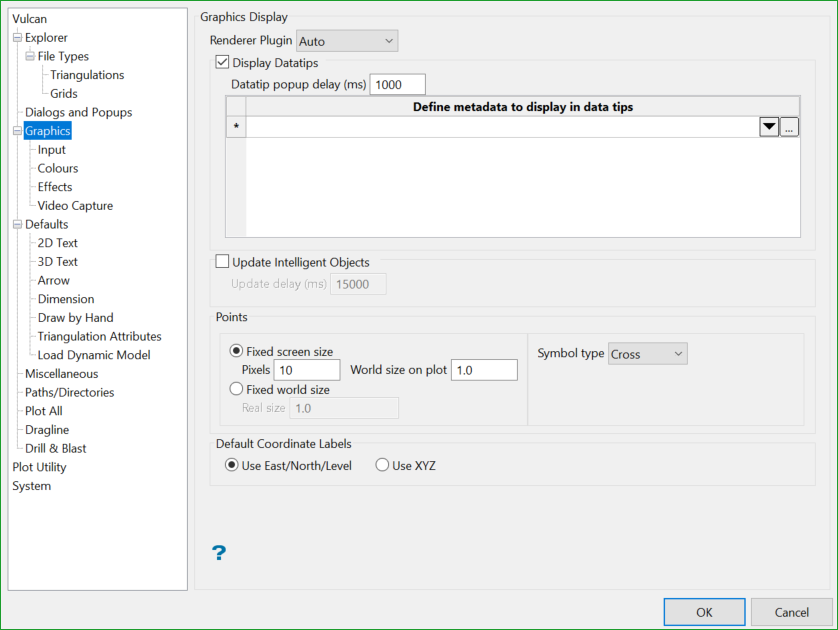838x630 pixels.
Task: Collapse the Defaults tree node
Action: pyautogui.click(x=17, y=224)
